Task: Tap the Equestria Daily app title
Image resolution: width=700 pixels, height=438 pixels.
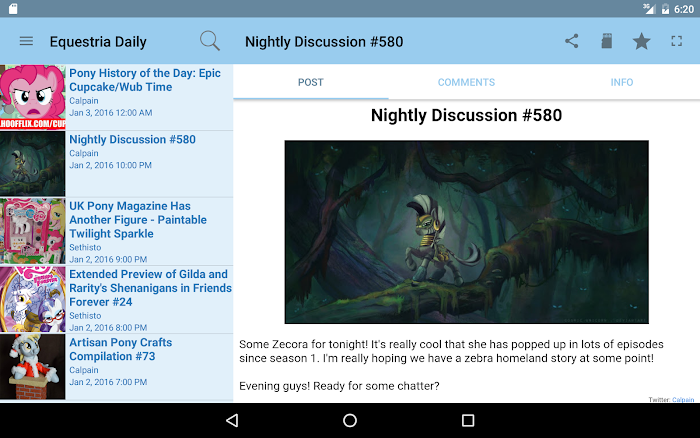Action: click(98, 42)
